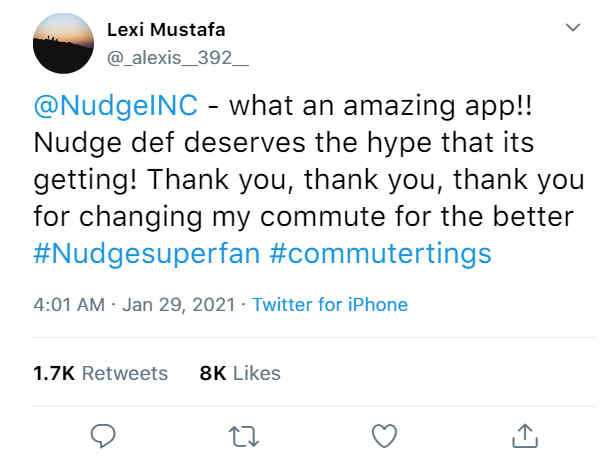Screen dimensions: 600x467
Task: Open Lexi Mustafa's profile picture
Action: [x=64, y=43]
